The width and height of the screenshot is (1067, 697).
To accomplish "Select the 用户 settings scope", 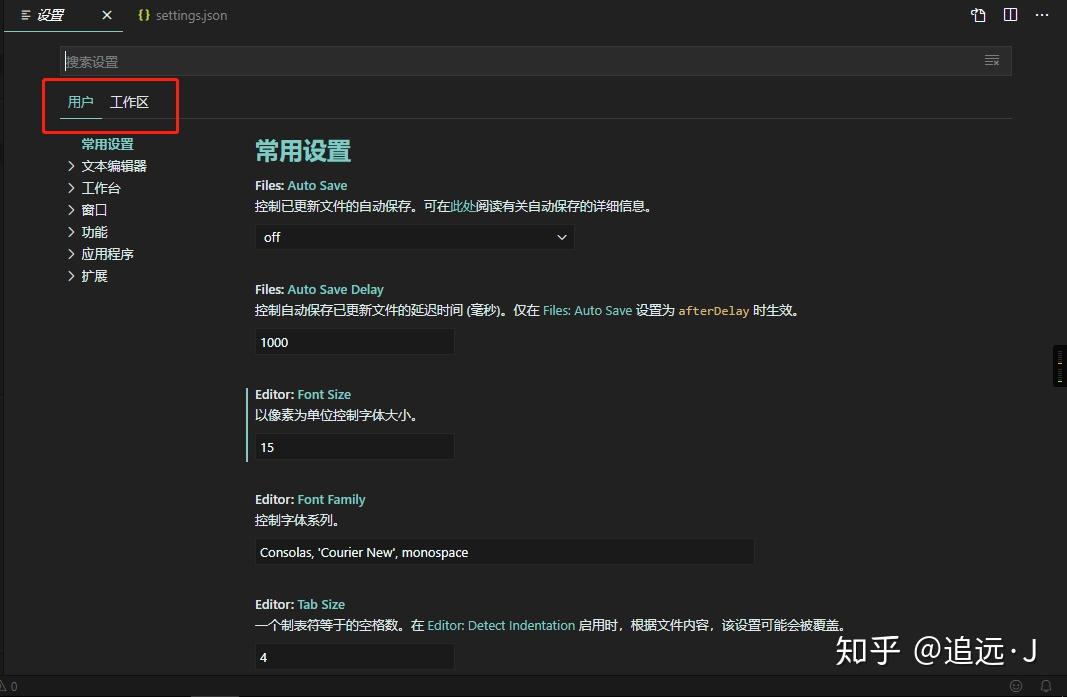I will [x=80, y=101].
